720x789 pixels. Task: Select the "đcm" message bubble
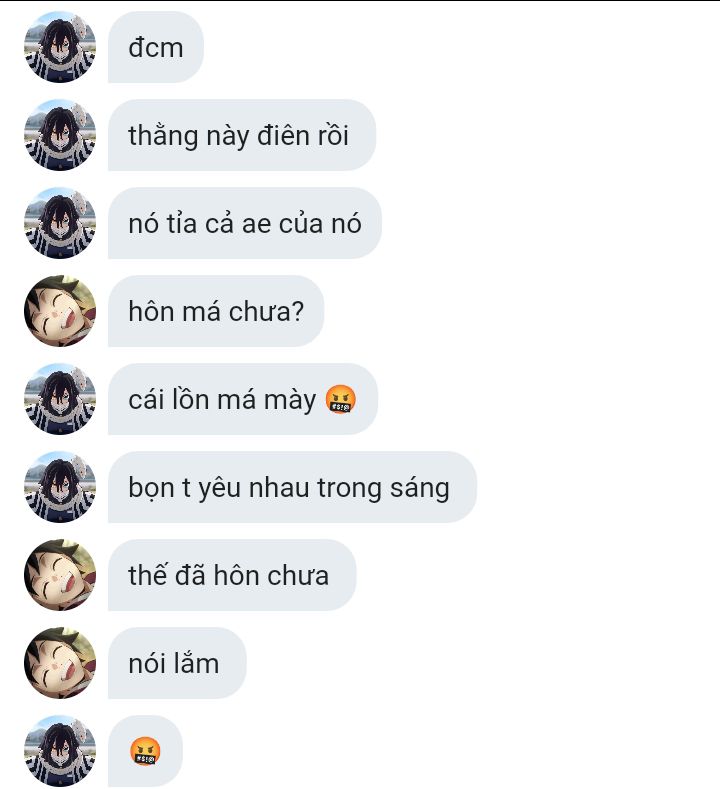tap(156, 47)
